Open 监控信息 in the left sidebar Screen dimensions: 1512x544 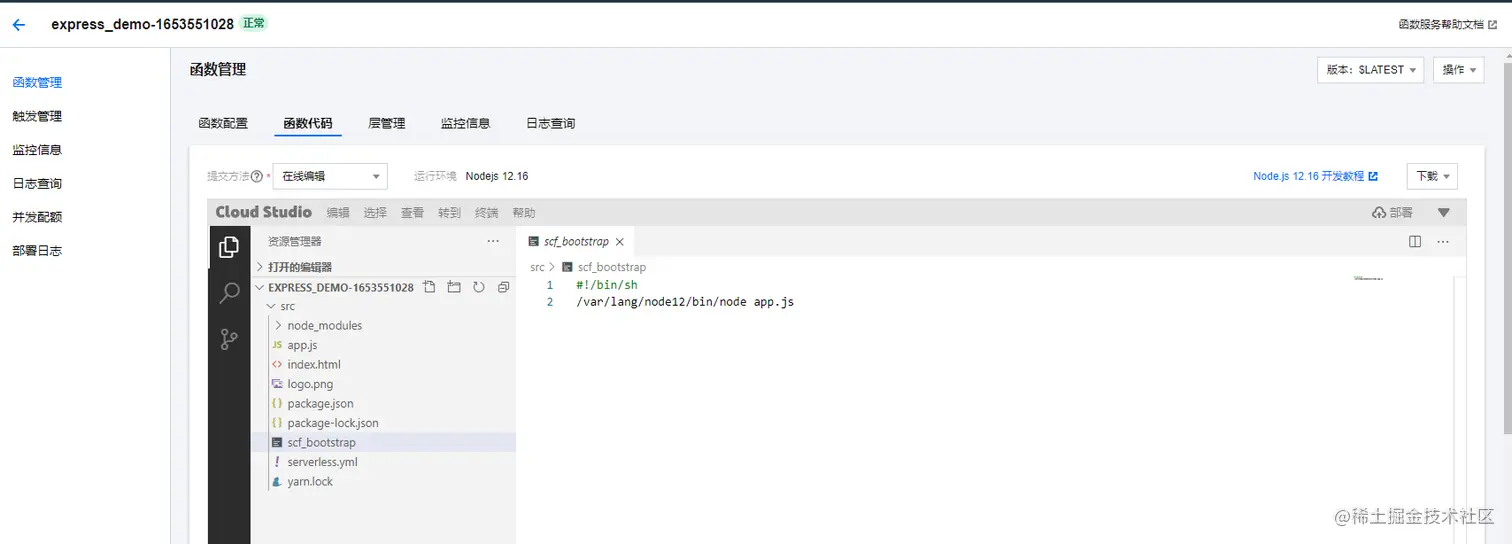37,150
